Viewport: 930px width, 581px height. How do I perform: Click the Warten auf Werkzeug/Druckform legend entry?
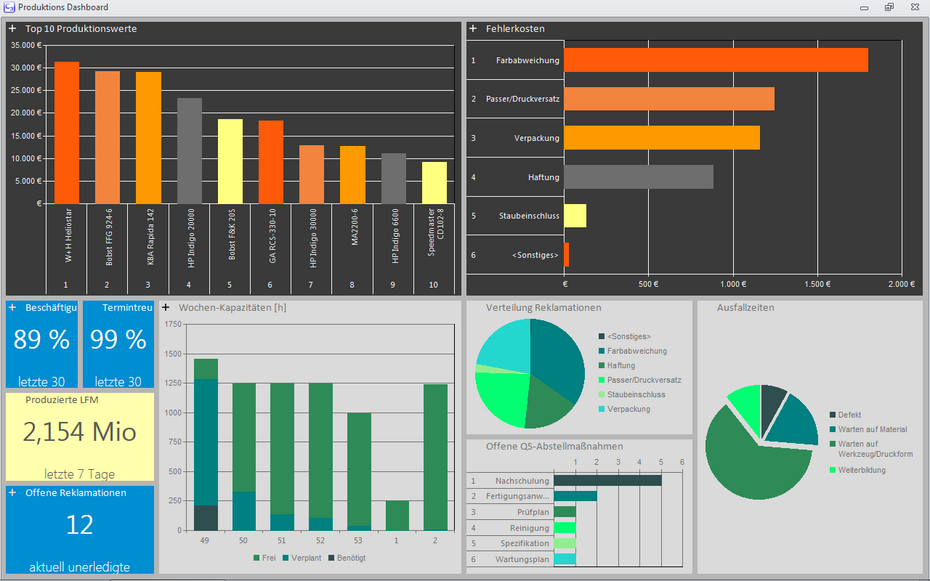point(871,449)
